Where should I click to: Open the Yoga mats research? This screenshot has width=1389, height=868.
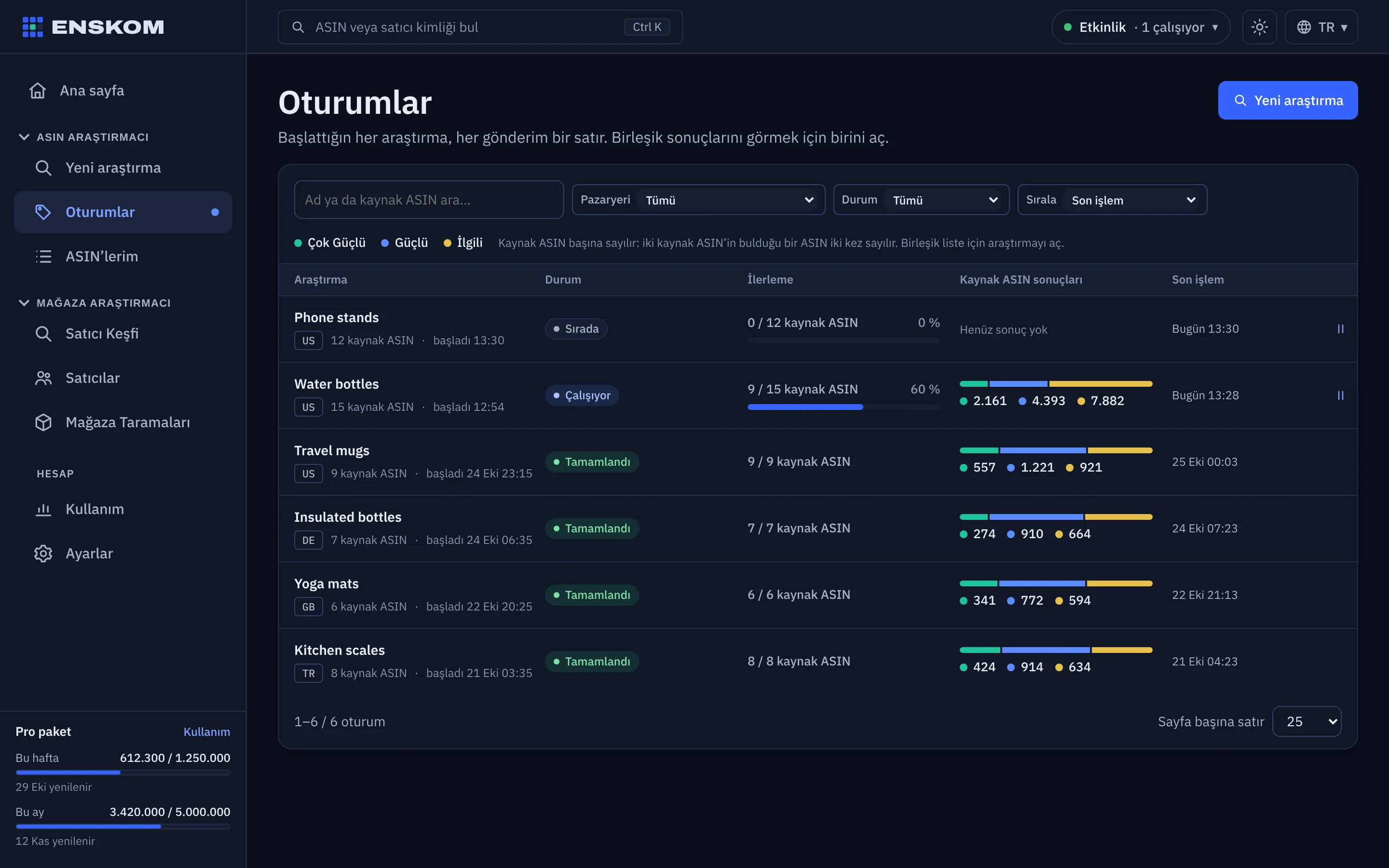click(x=326, y=584)
